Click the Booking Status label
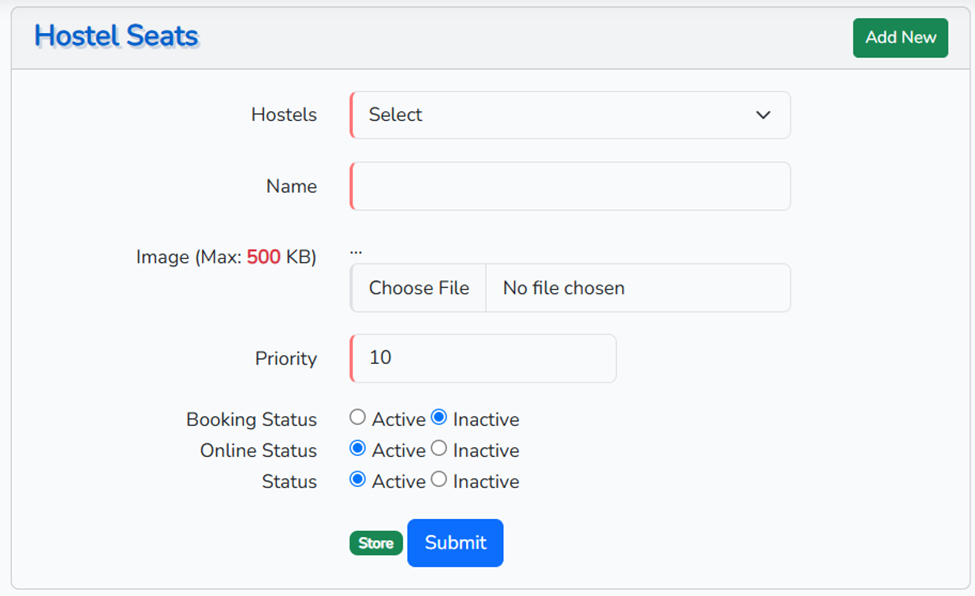The image size is (975, 596). 251,420
